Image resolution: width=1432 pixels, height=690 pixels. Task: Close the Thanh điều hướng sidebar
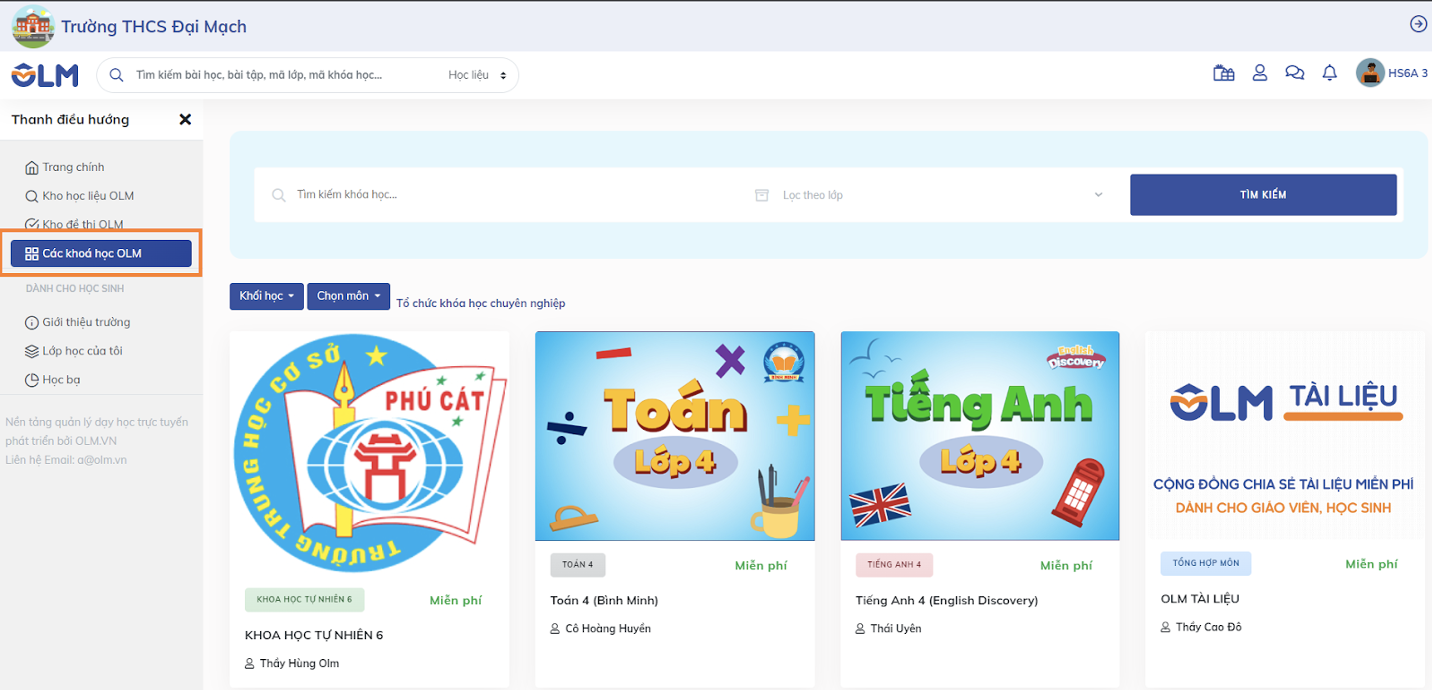(x=185, y=119)
